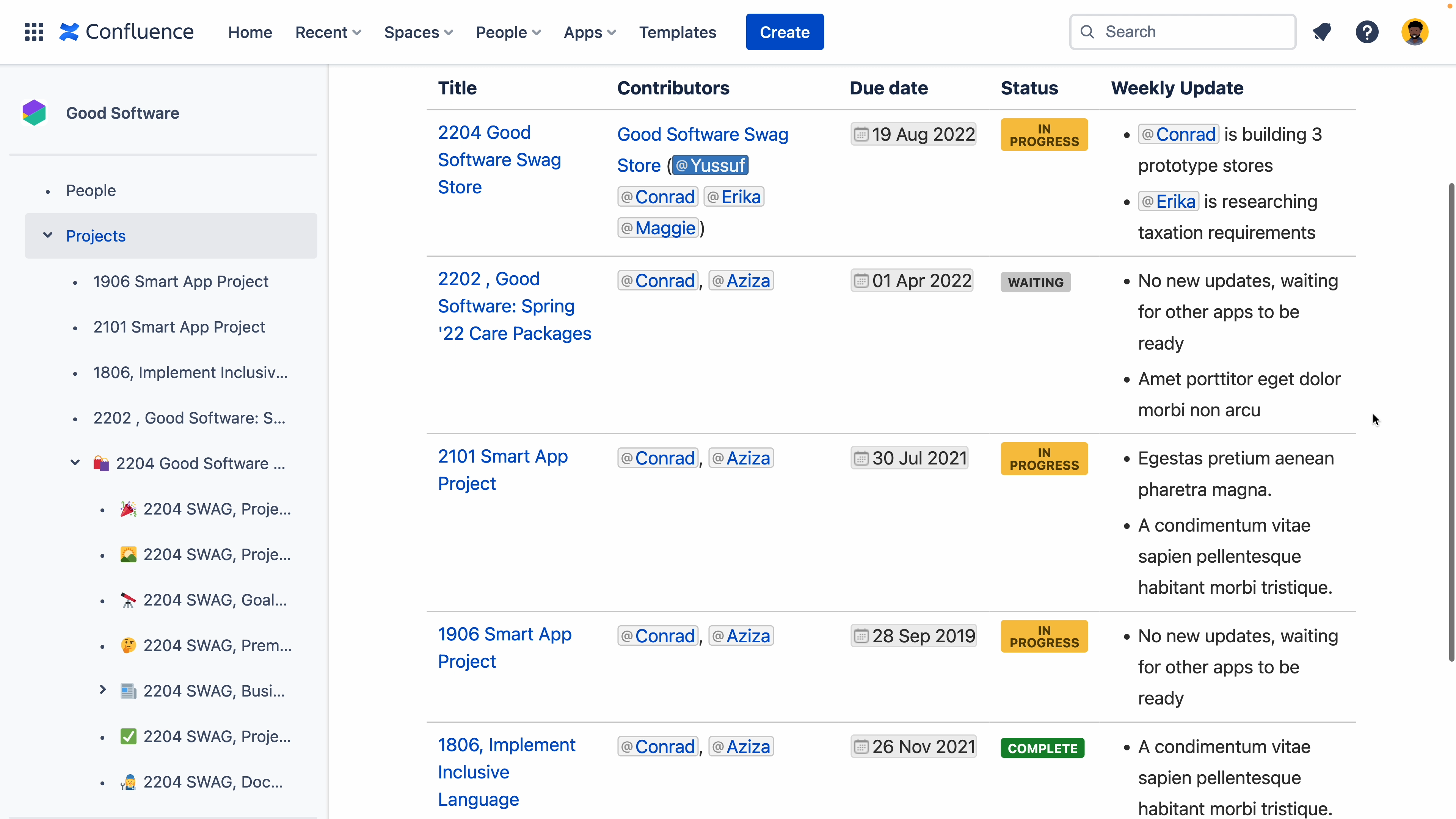Open the Apps dropdown menu
Screen dimensions: 1456x819
click(590, 32)
